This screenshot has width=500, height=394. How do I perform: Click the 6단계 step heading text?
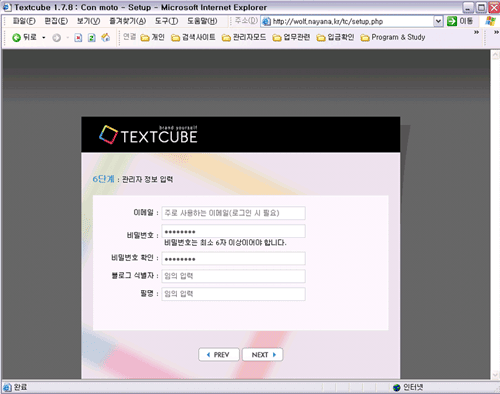coord(103,179)
